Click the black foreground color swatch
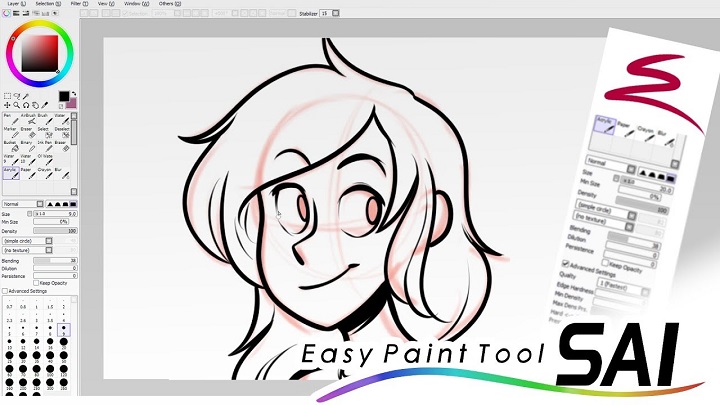Screen dimensions: 720x405 coord(64,96)
